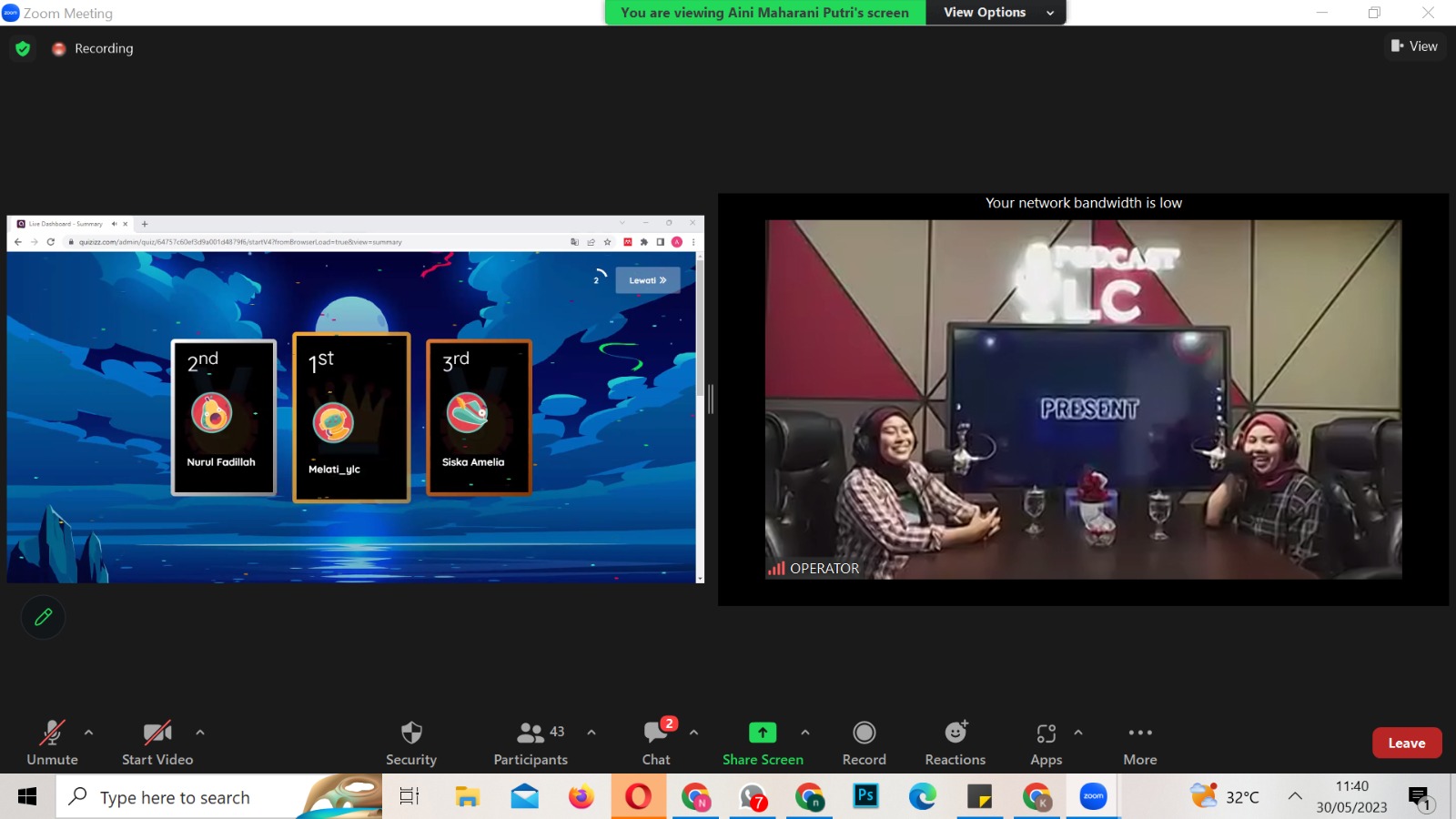Screen dimensions: 1456x819
Task: Expand audio options arrow next to Unmute
Action: pyautogui.click(x=88, y=732)
